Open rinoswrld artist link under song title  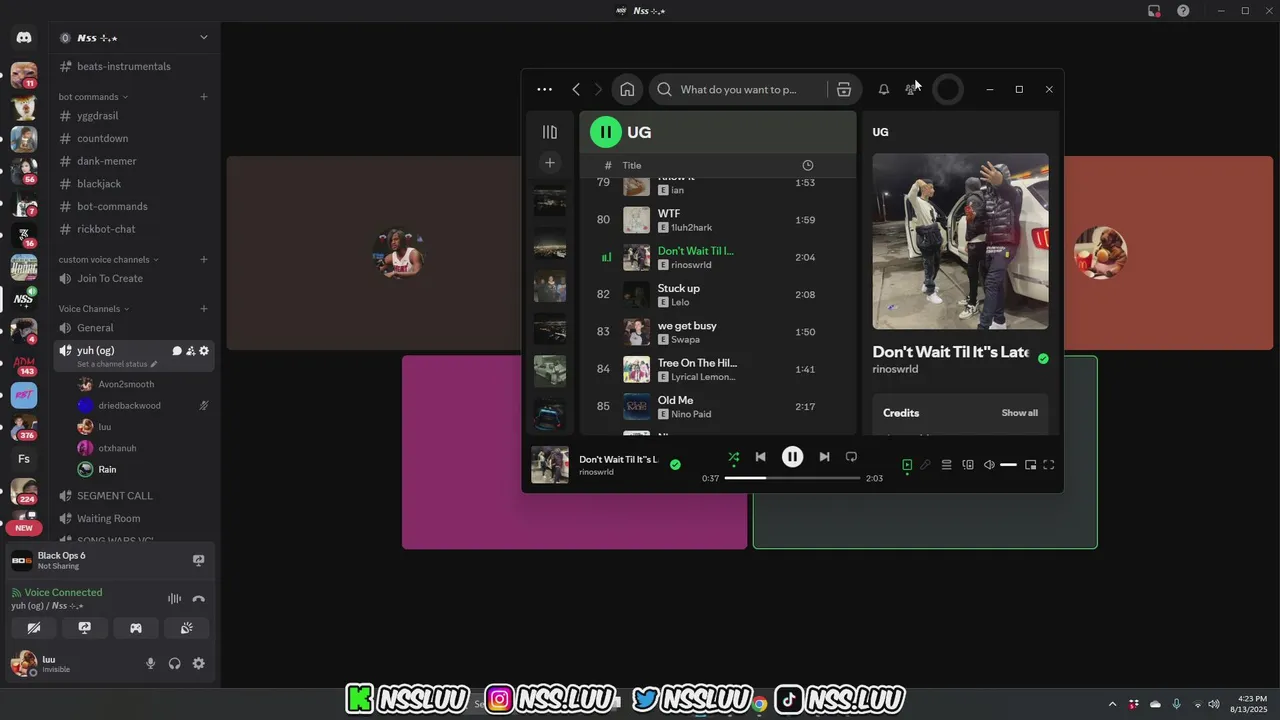click(x=895, y=369)
